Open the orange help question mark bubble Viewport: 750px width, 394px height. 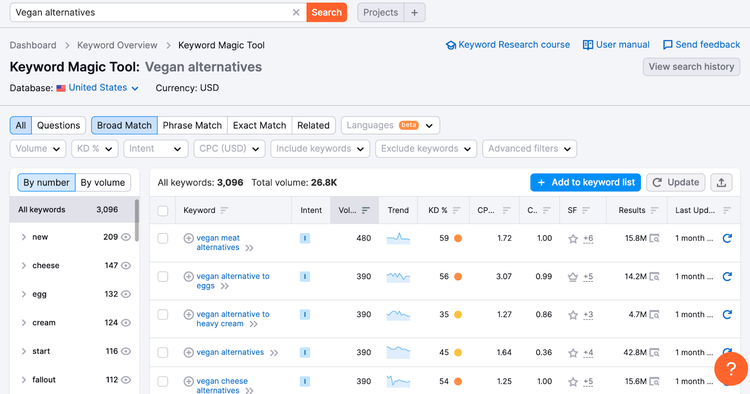click(x=730, y=369)
